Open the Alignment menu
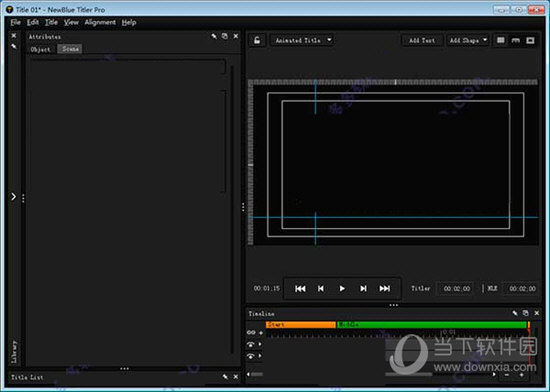Image resolution: width=550 pixels, height=392 pixels. point(100,22)
